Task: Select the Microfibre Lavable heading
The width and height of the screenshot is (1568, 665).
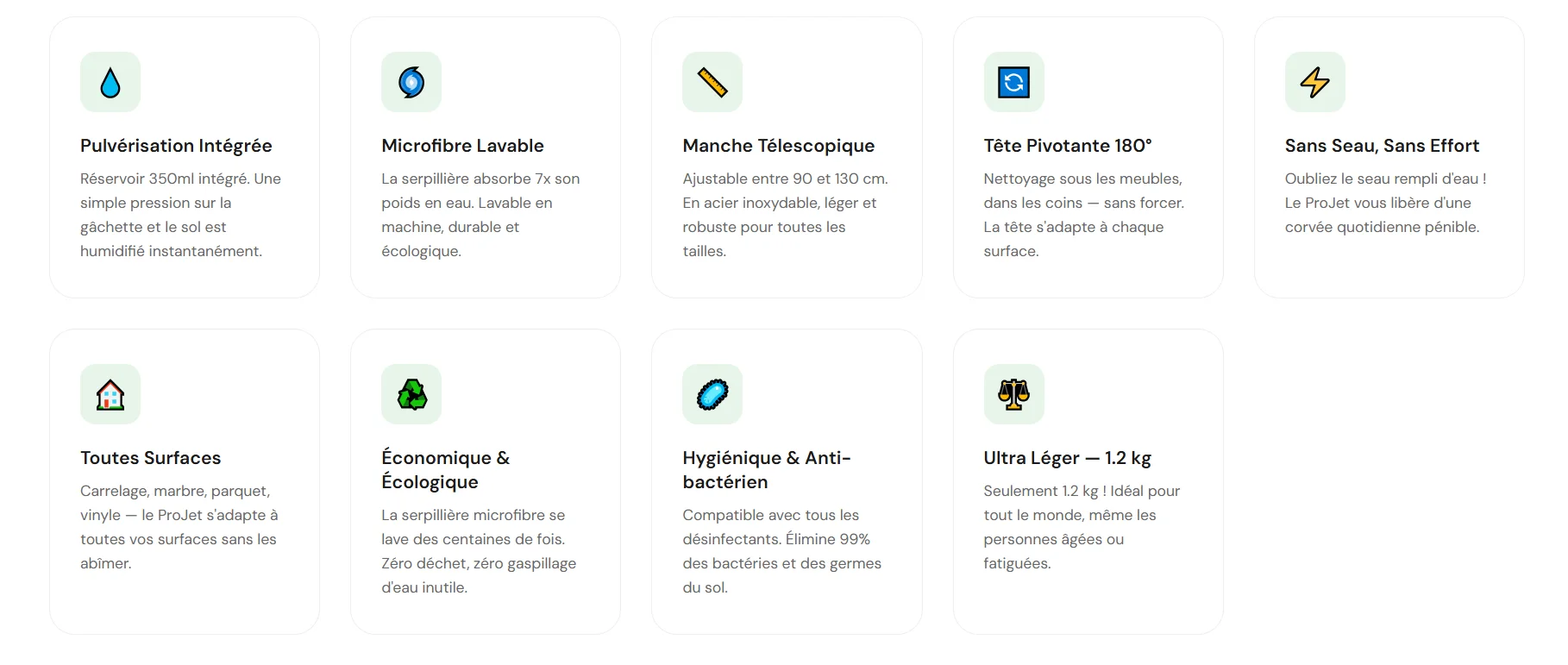Action: pyautogui.click(x=462, y=146)
